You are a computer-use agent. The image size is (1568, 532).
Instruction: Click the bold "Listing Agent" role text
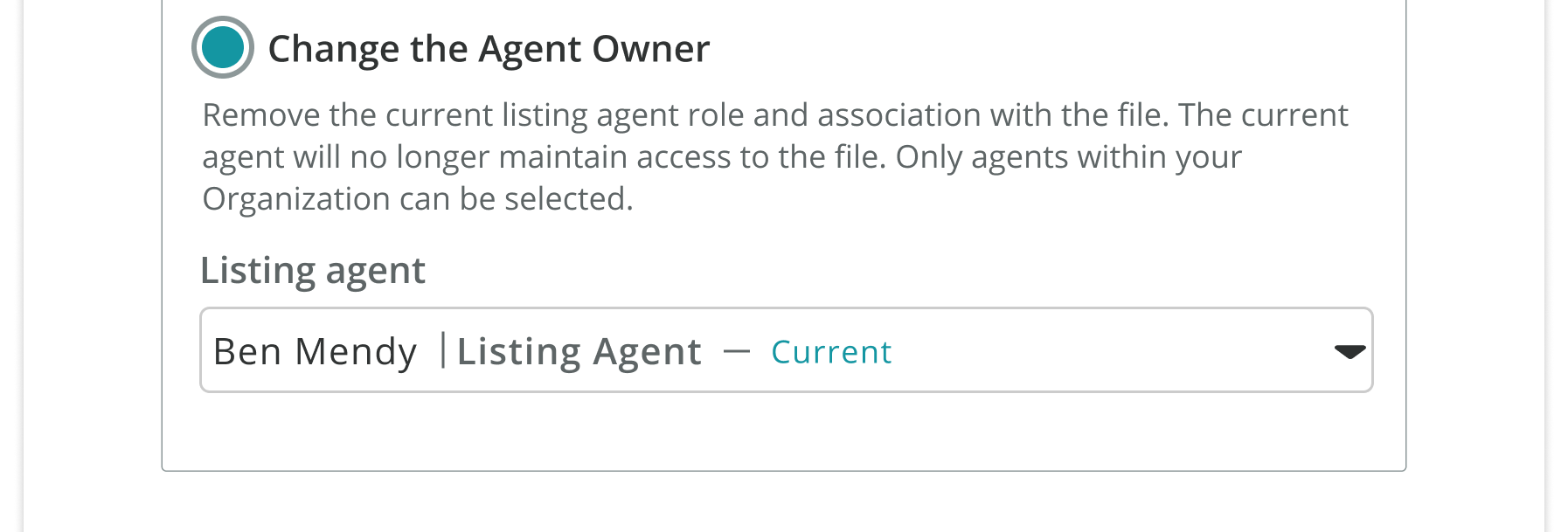click(x=579, y=352)
